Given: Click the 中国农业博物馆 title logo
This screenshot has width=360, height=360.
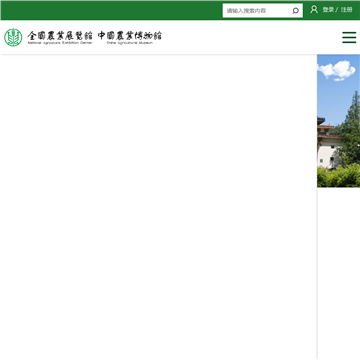Looking at the screenshot, I should 130,37.
